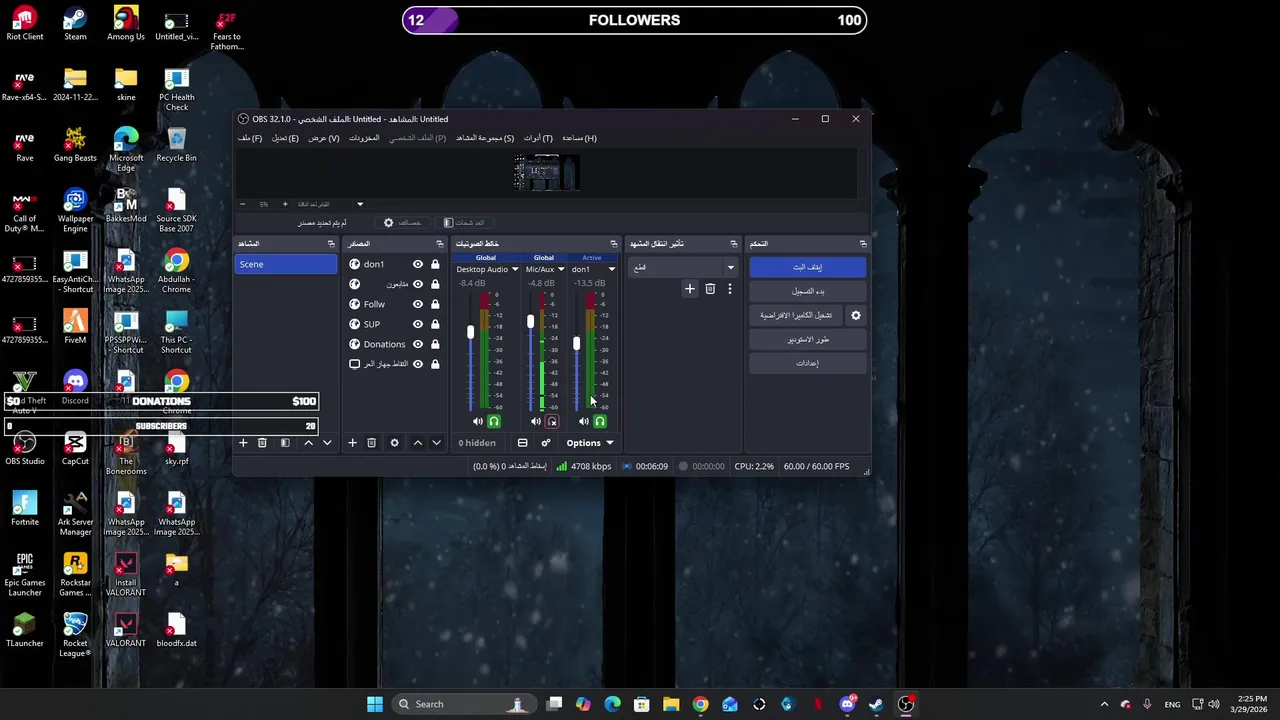Screen dimensions: 1280x720
Task: Open Desktop Audio channel dropdown arrow
Action: coord(515,269)
